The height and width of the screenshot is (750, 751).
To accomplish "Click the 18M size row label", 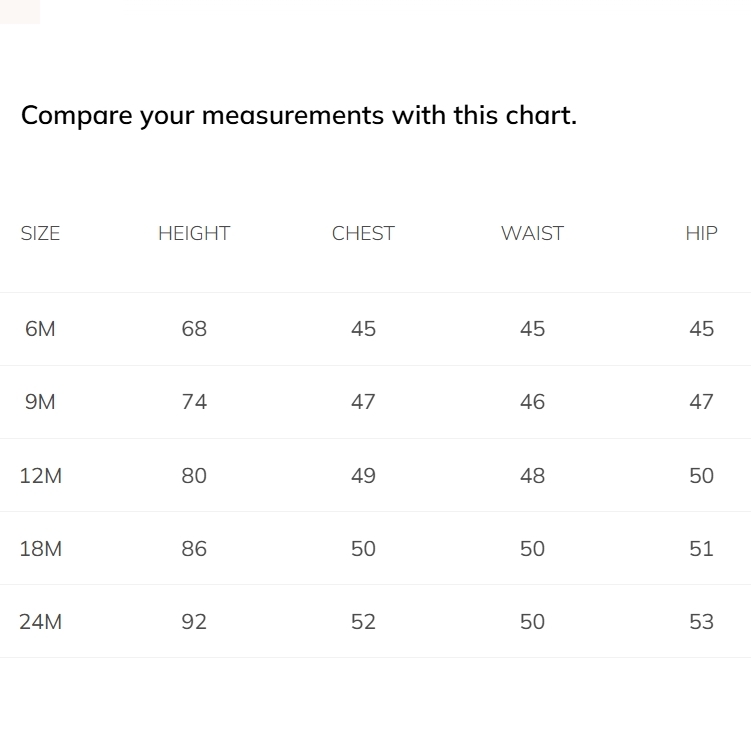I will pyautogui.click(x=40, y=549).
